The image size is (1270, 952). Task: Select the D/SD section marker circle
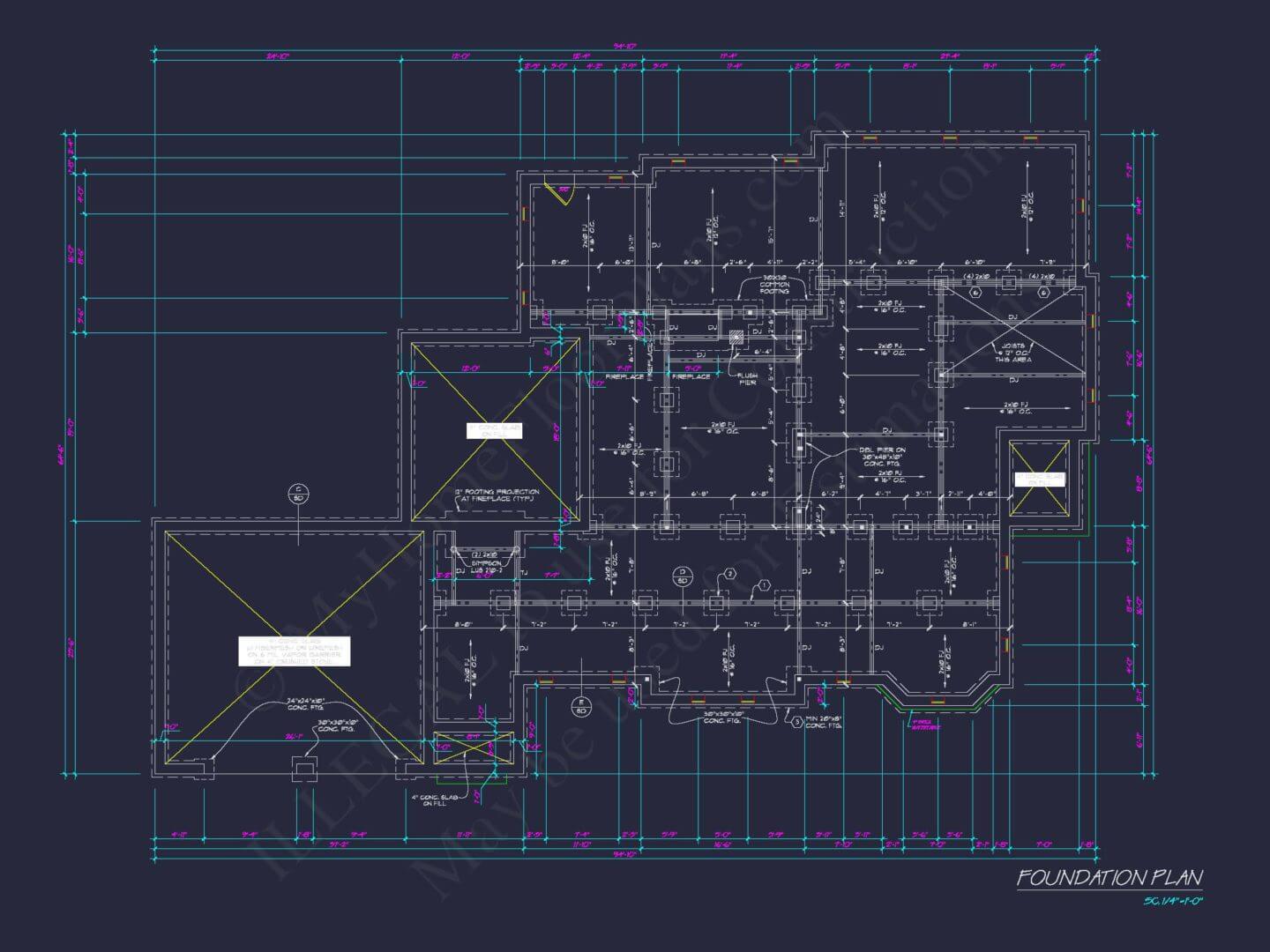point(682,576)
